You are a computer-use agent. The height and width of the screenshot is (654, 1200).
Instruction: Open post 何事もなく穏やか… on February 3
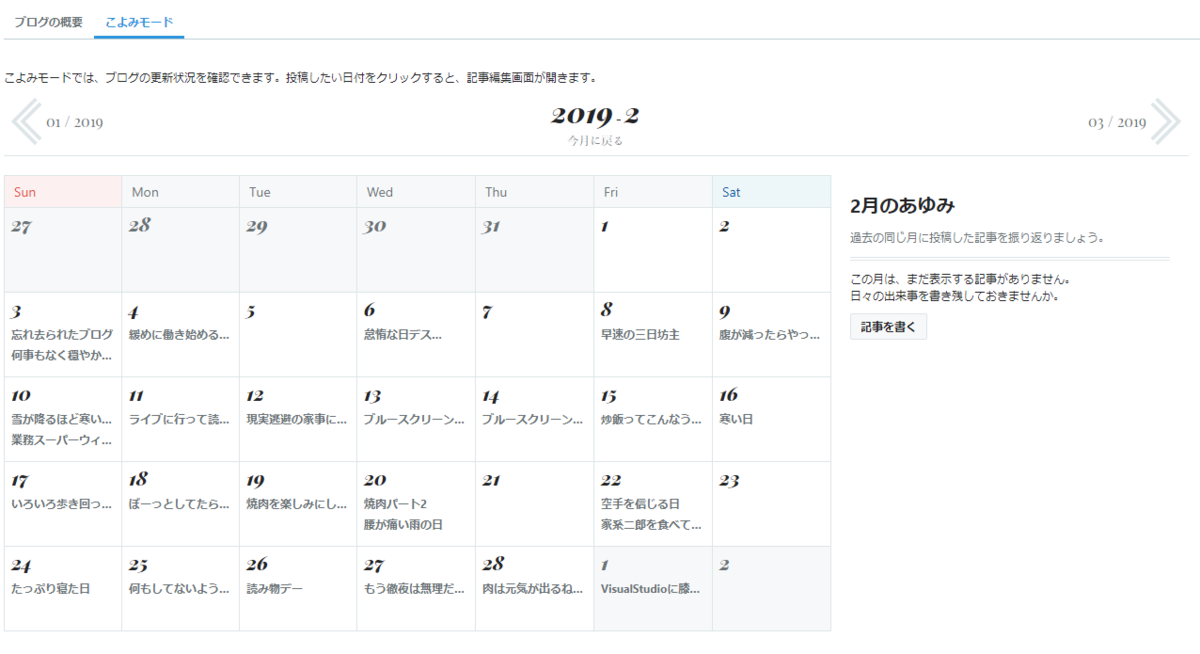(x=62, y=355)
